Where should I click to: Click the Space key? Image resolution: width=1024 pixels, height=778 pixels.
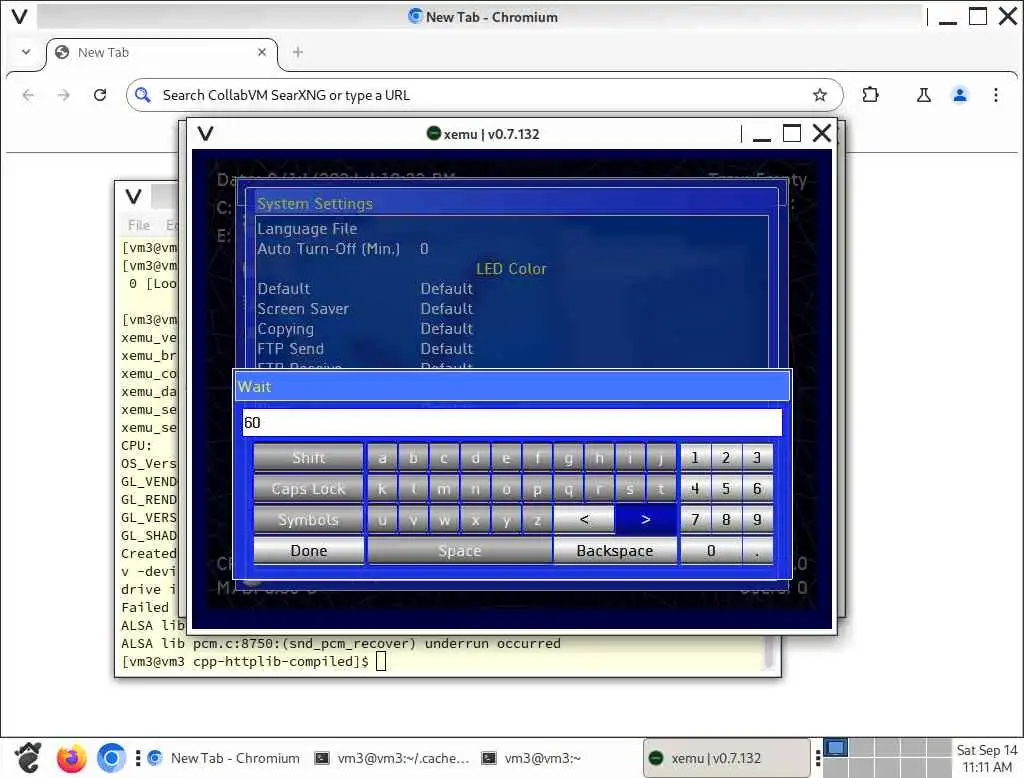[460, 551]
